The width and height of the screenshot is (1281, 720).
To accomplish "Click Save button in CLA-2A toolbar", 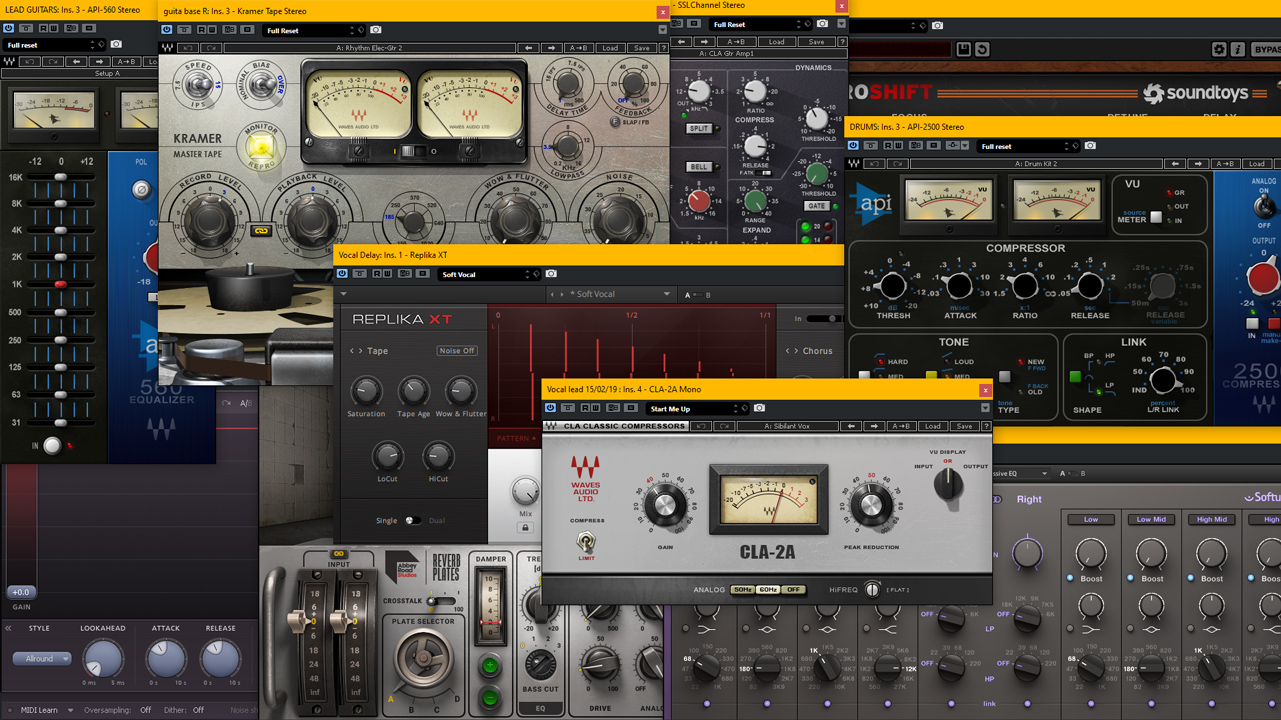I will pos(964,426).
